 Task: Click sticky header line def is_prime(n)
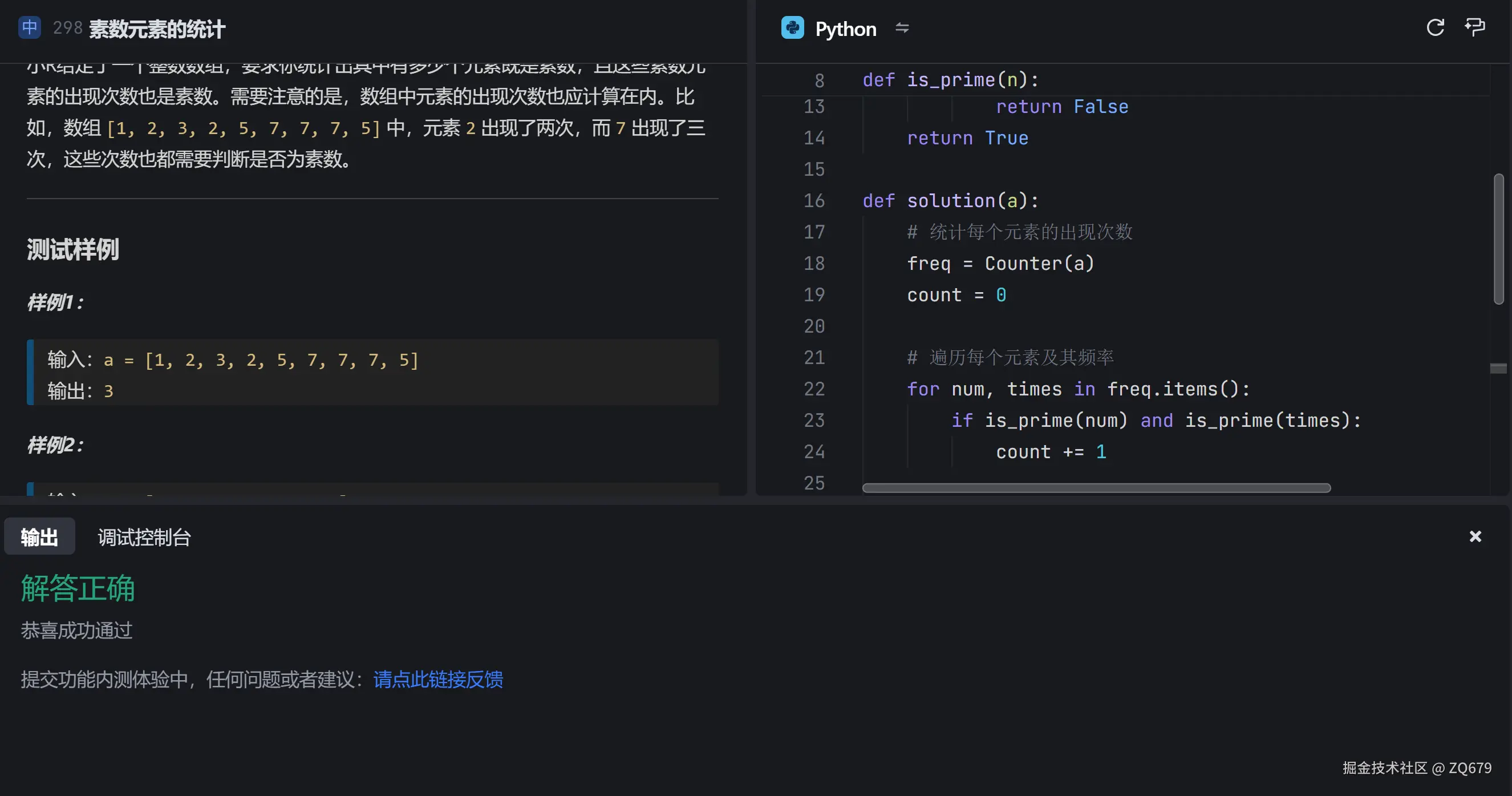coord(950,80)
